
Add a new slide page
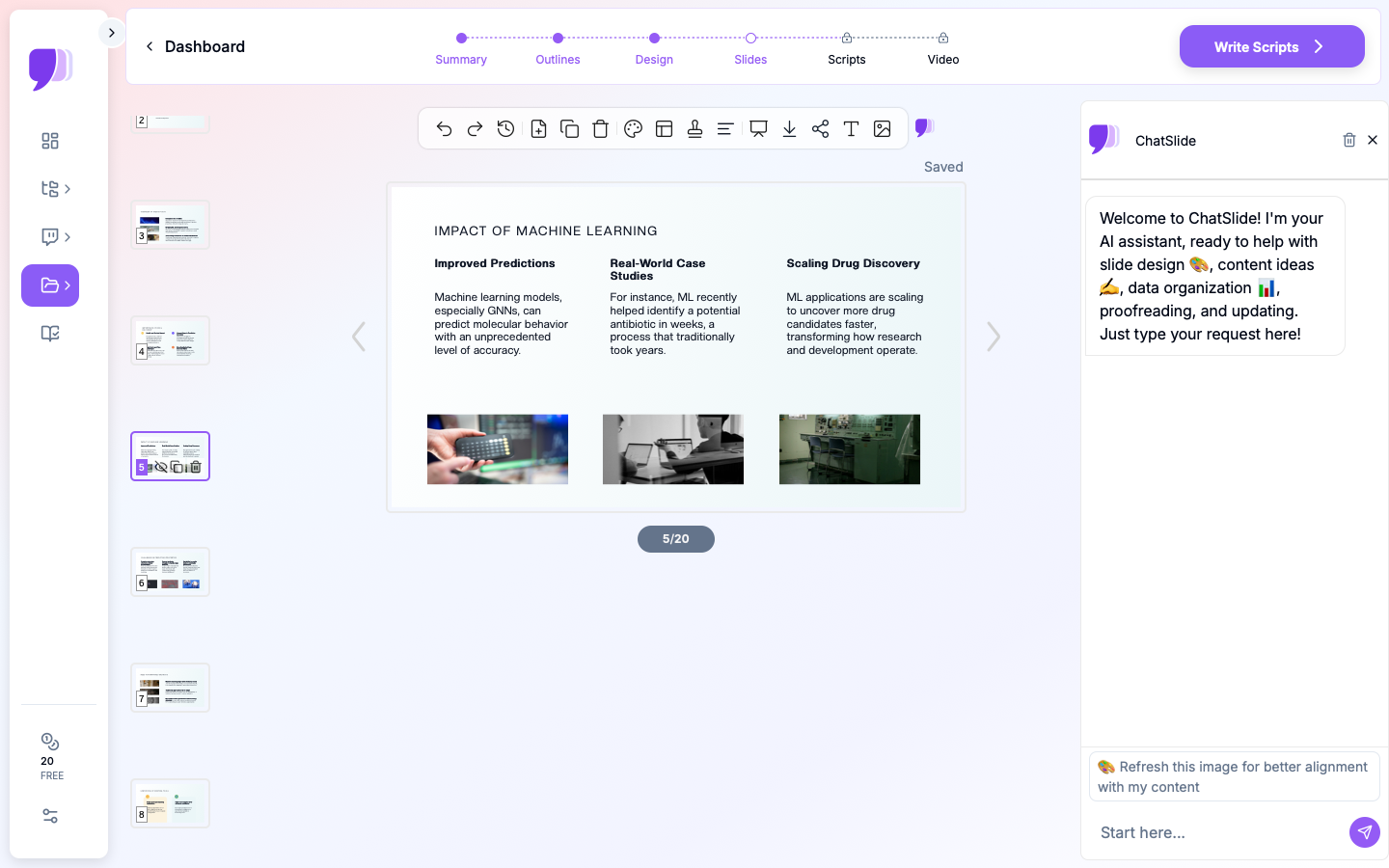(x=538, y=129)
